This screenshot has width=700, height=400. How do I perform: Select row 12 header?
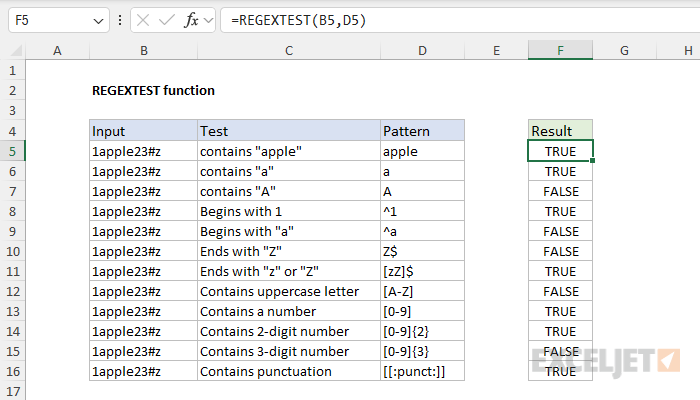tap(12, 291)
